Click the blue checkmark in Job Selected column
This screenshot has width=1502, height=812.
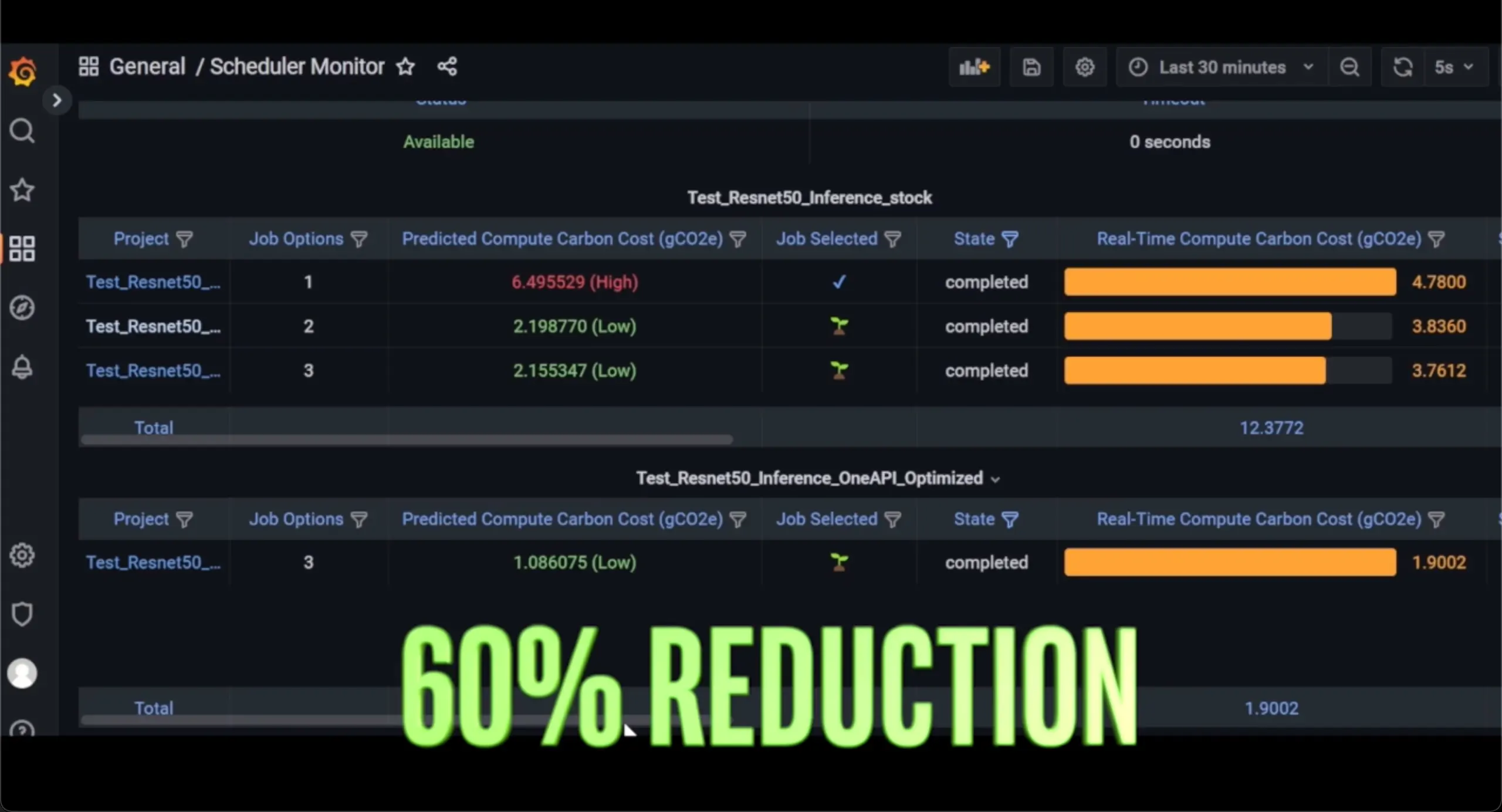[839, 282]
